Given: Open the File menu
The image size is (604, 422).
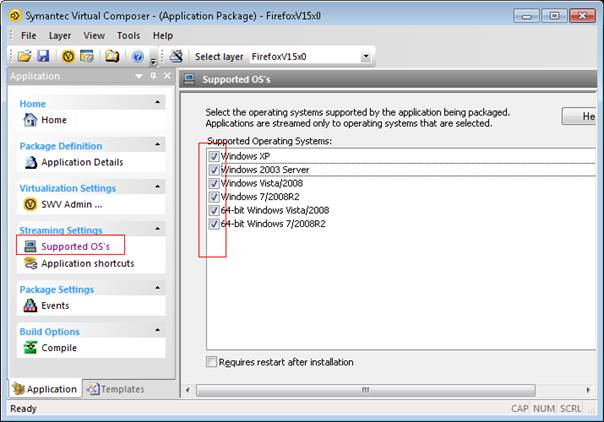Looking at the screenshot, I should (x=29, y=35).
